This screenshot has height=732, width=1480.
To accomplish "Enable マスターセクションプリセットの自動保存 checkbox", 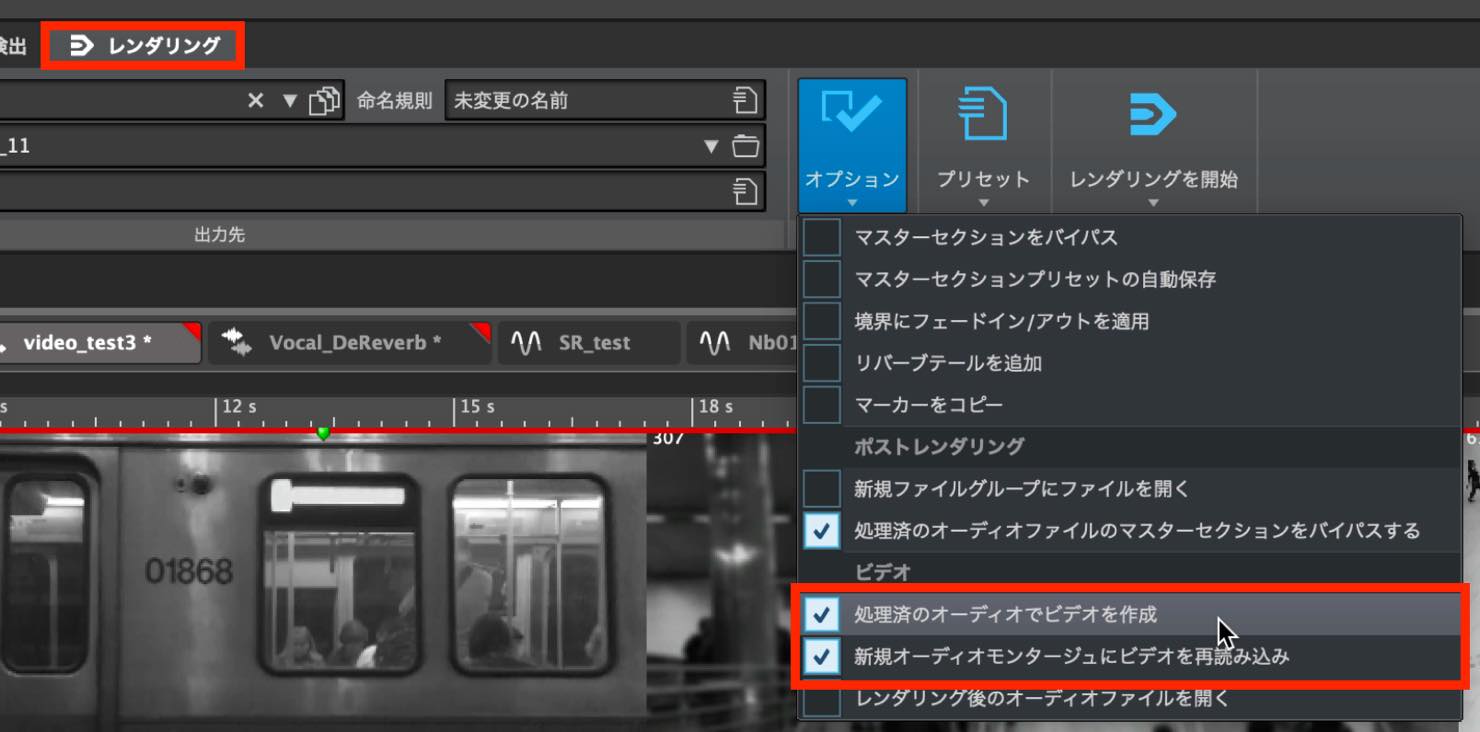I will 822,280.
